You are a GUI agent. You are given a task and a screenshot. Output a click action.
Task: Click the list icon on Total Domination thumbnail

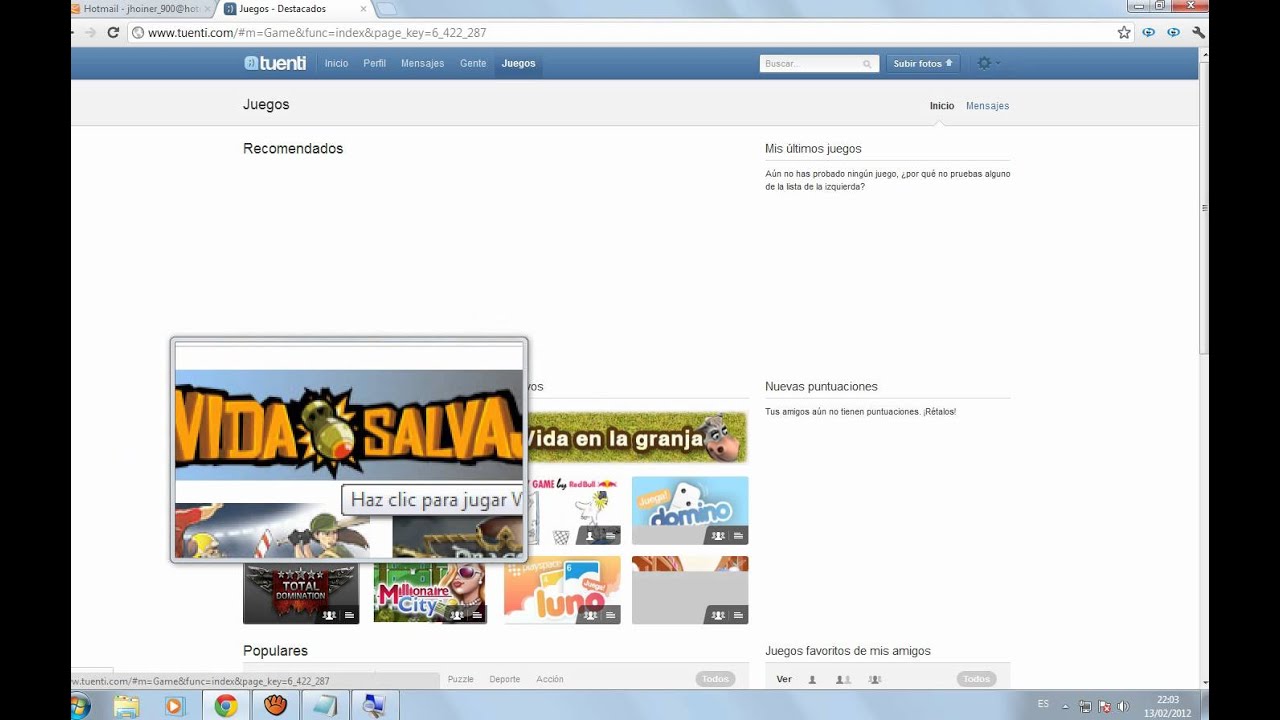[x=349, y=616]
